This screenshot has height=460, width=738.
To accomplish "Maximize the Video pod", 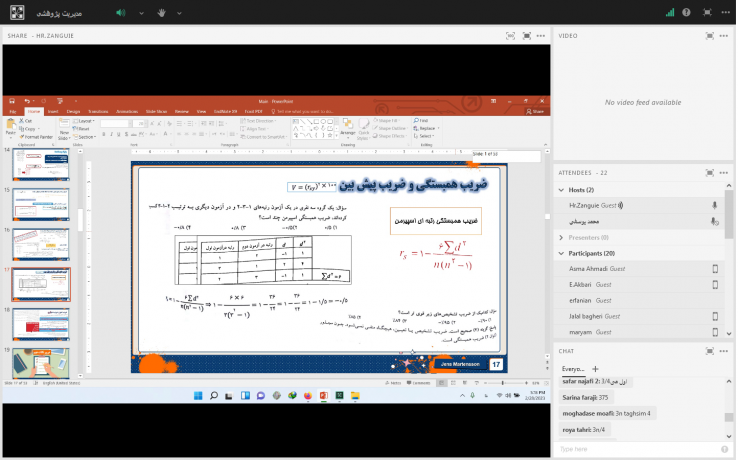I will [711, 35].
